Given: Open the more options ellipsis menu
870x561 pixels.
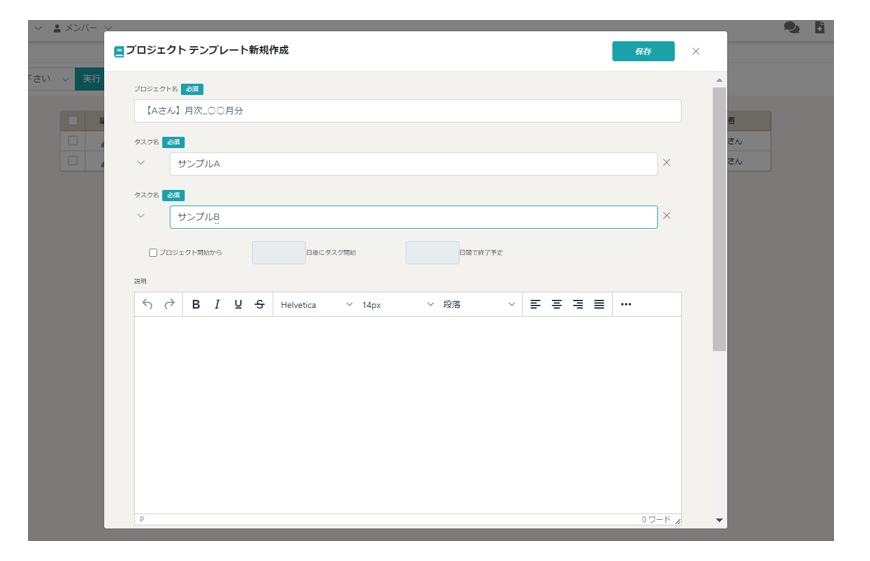Looking at the screenshot, I should [626, 305].
